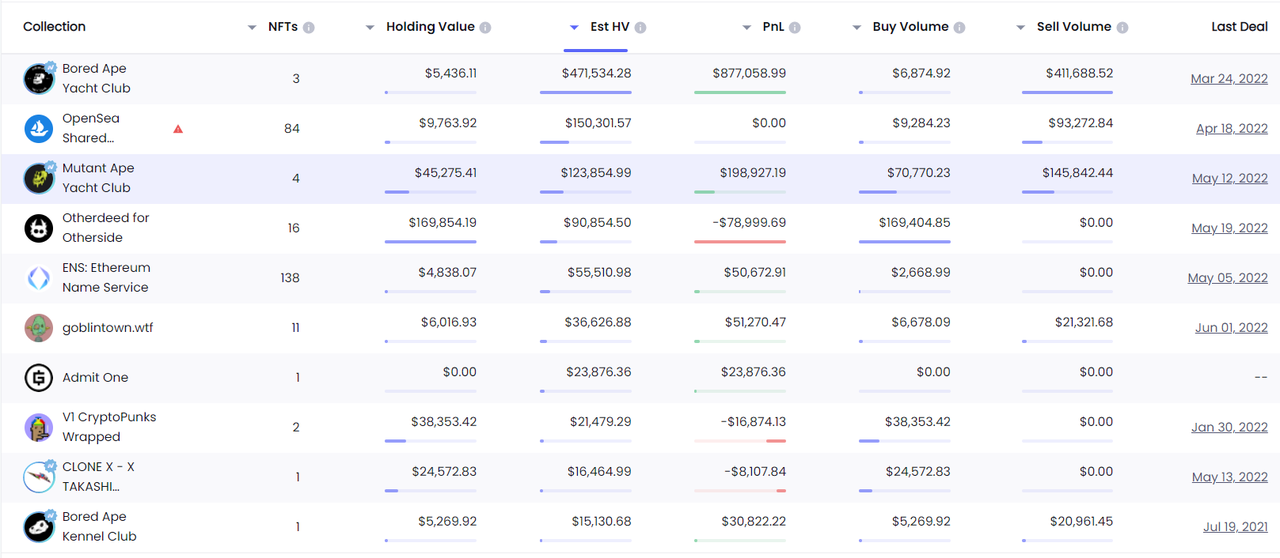Click the $150,301.57 Est HV value

[x=596, y=123]
